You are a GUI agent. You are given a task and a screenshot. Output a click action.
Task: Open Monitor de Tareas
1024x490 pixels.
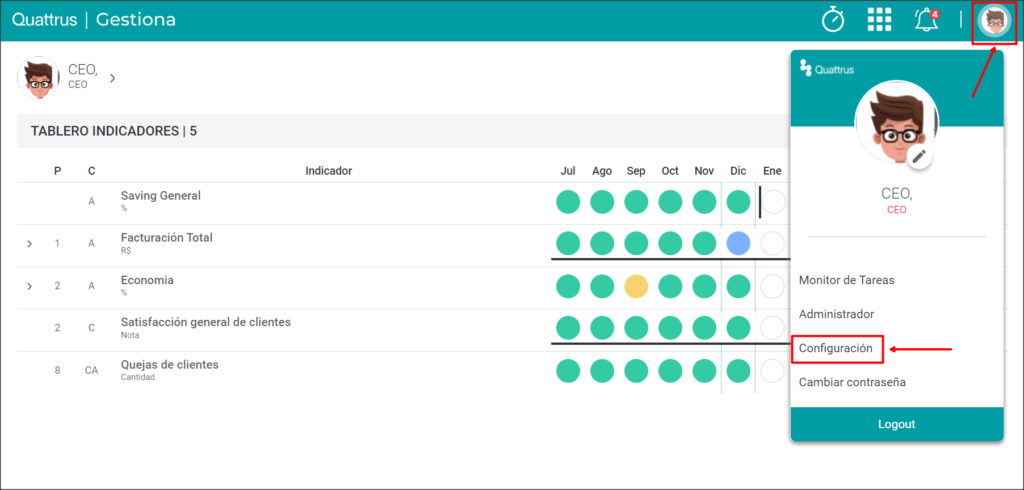[846, 280]
